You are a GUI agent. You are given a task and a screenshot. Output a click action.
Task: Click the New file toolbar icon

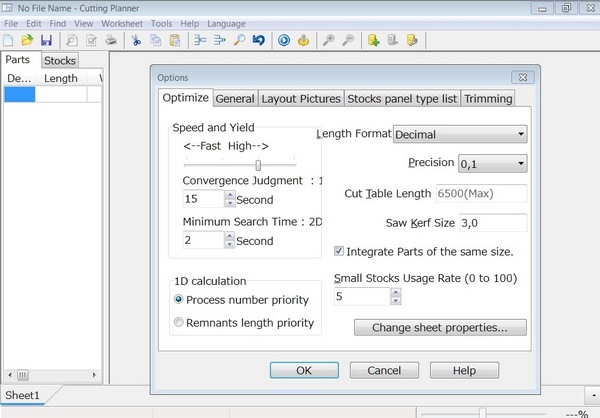[x=8, y=40]
